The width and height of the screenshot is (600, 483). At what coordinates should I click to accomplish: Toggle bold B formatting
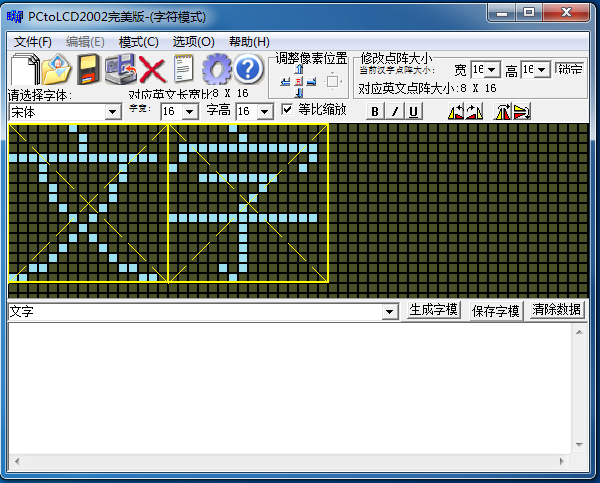[x=375, y=112]
